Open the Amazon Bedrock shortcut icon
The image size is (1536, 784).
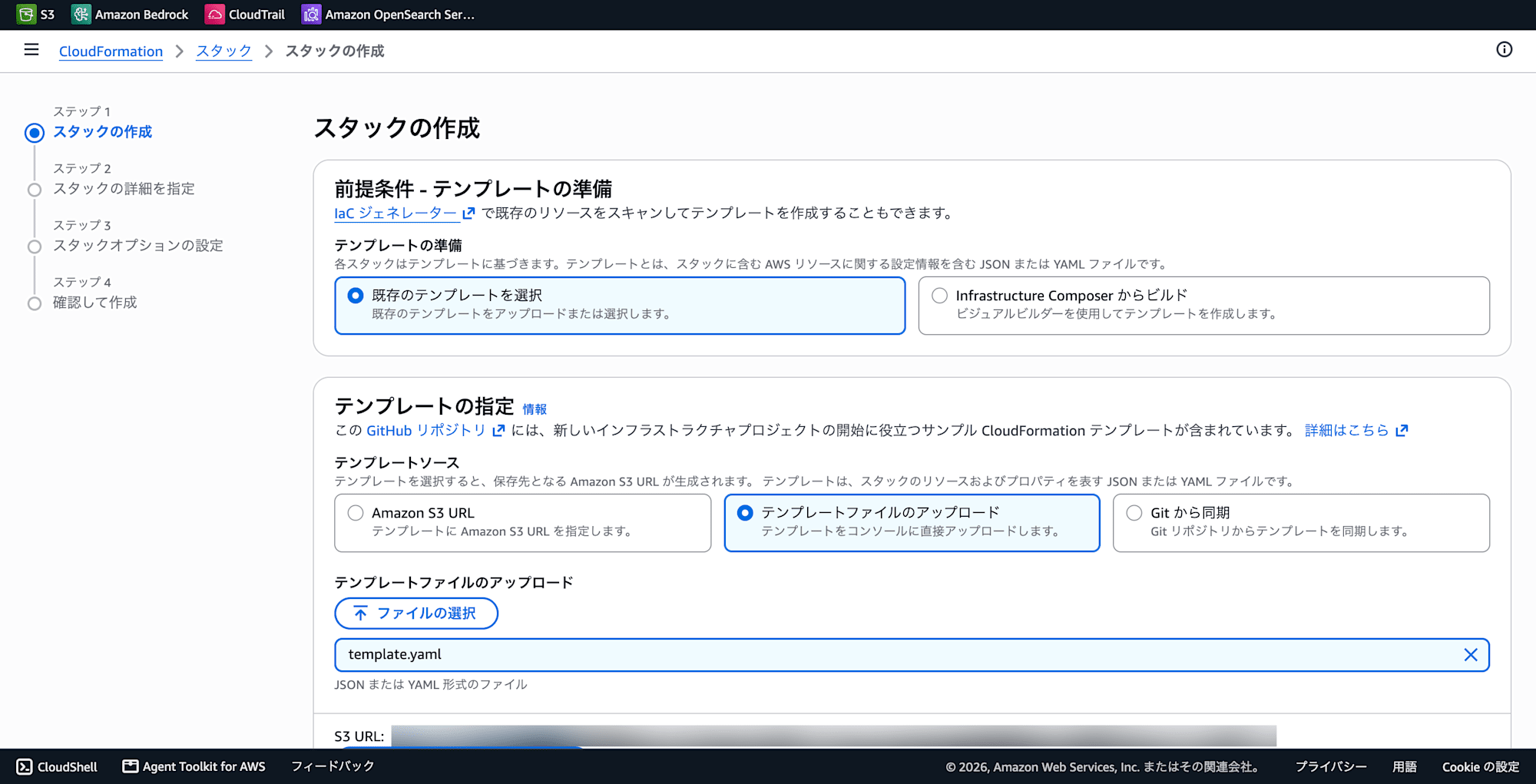coord(81,14)
